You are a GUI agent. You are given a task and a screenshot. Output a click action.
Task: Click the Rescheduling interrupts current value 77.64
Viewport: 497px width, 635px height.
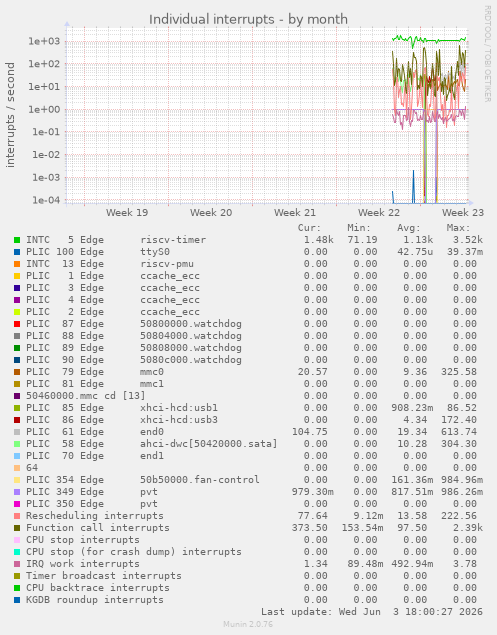click(312, 516)
